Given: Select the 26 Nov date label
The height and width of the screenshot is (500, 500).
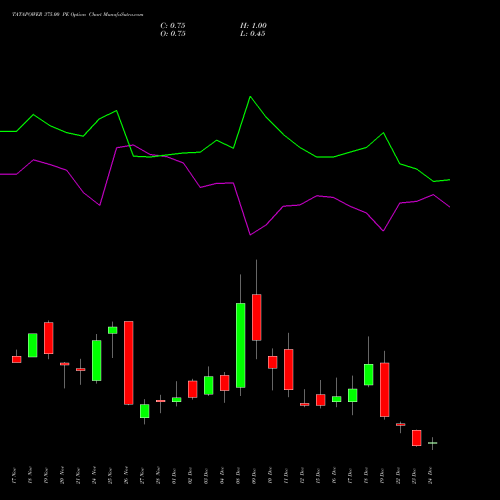Looking at the screenshot, I should [x=126, y=476].
